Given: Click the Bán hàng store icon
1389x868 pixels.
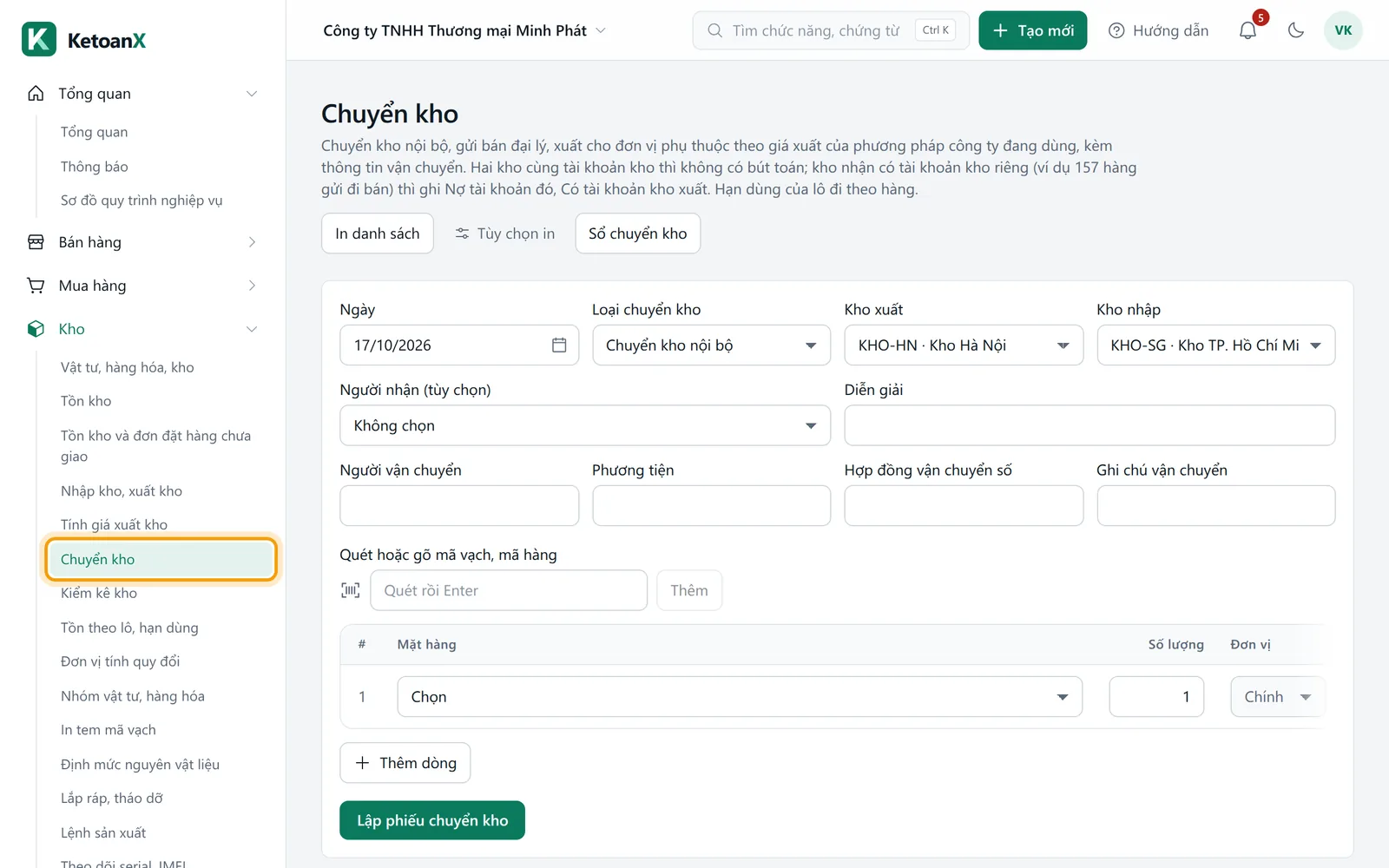Looking at the screenshot, I should click(x=36, y=242).
